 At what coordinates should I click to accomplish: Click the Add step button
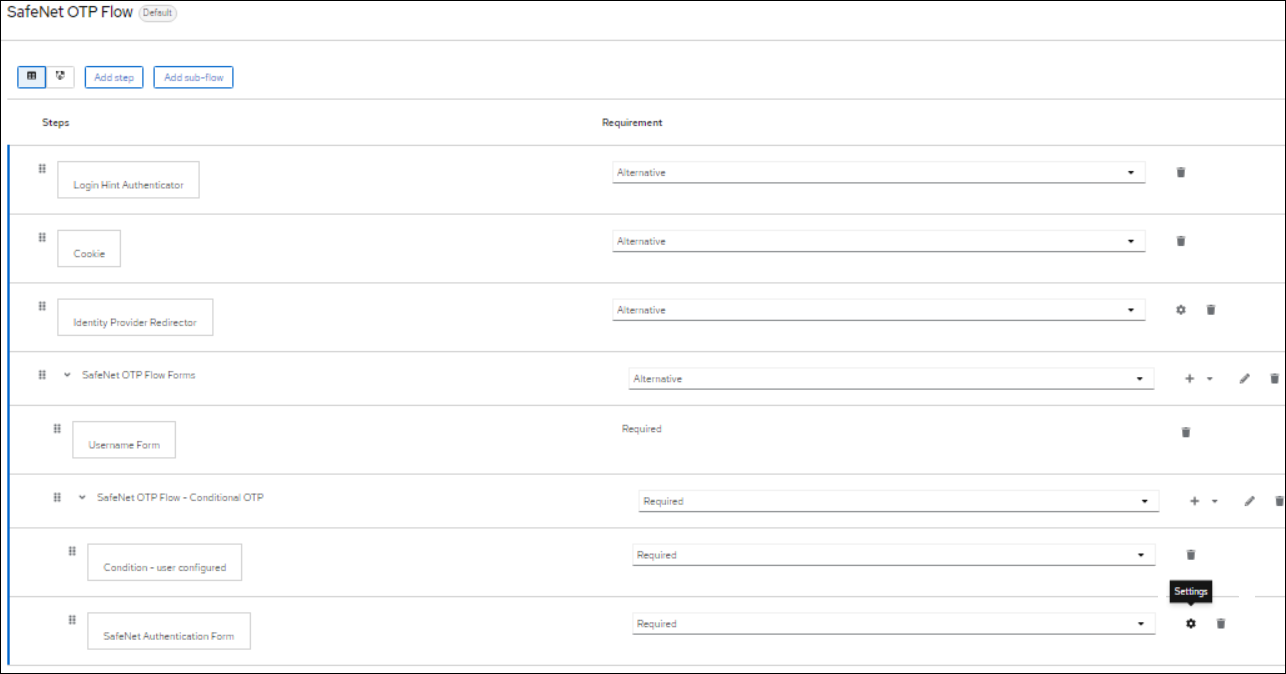[114, 77]
